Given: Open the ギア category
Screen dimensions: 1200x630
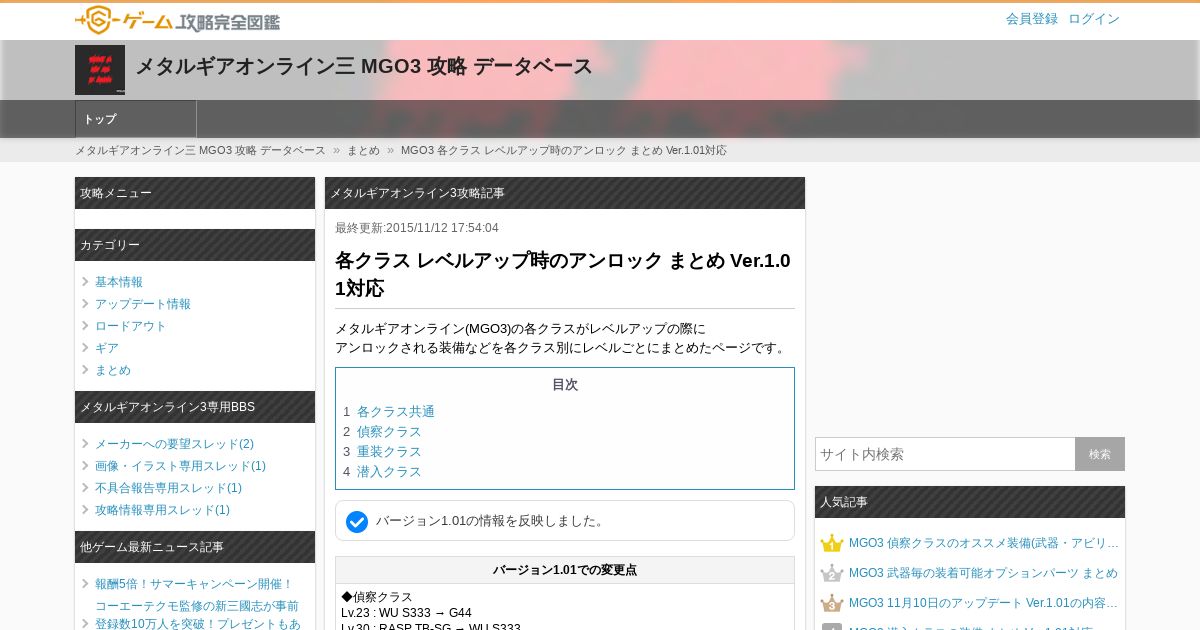Looking at the screenshot, I should (x=107, y=348).
